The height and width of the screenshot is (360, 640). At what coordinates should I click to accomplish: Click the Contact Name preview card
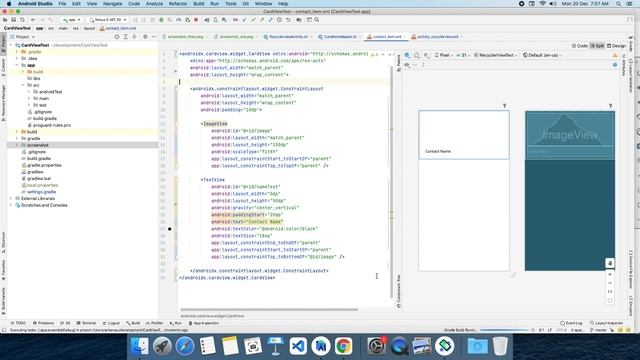pyautogui.click(x=464, y=135)
